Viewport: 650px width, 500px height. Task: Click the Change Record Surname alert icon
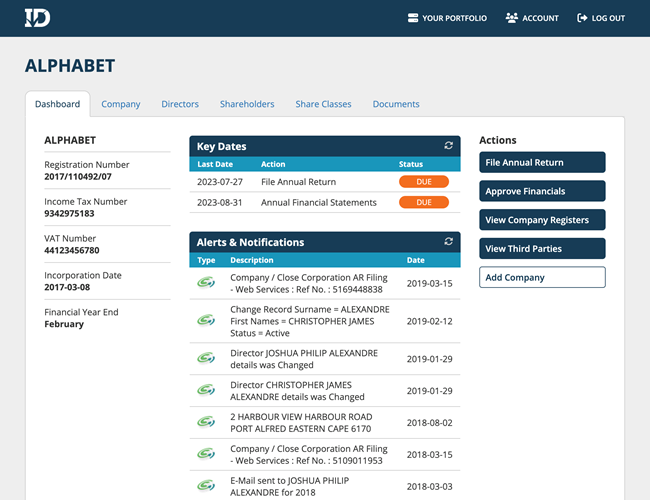point(206,320)
